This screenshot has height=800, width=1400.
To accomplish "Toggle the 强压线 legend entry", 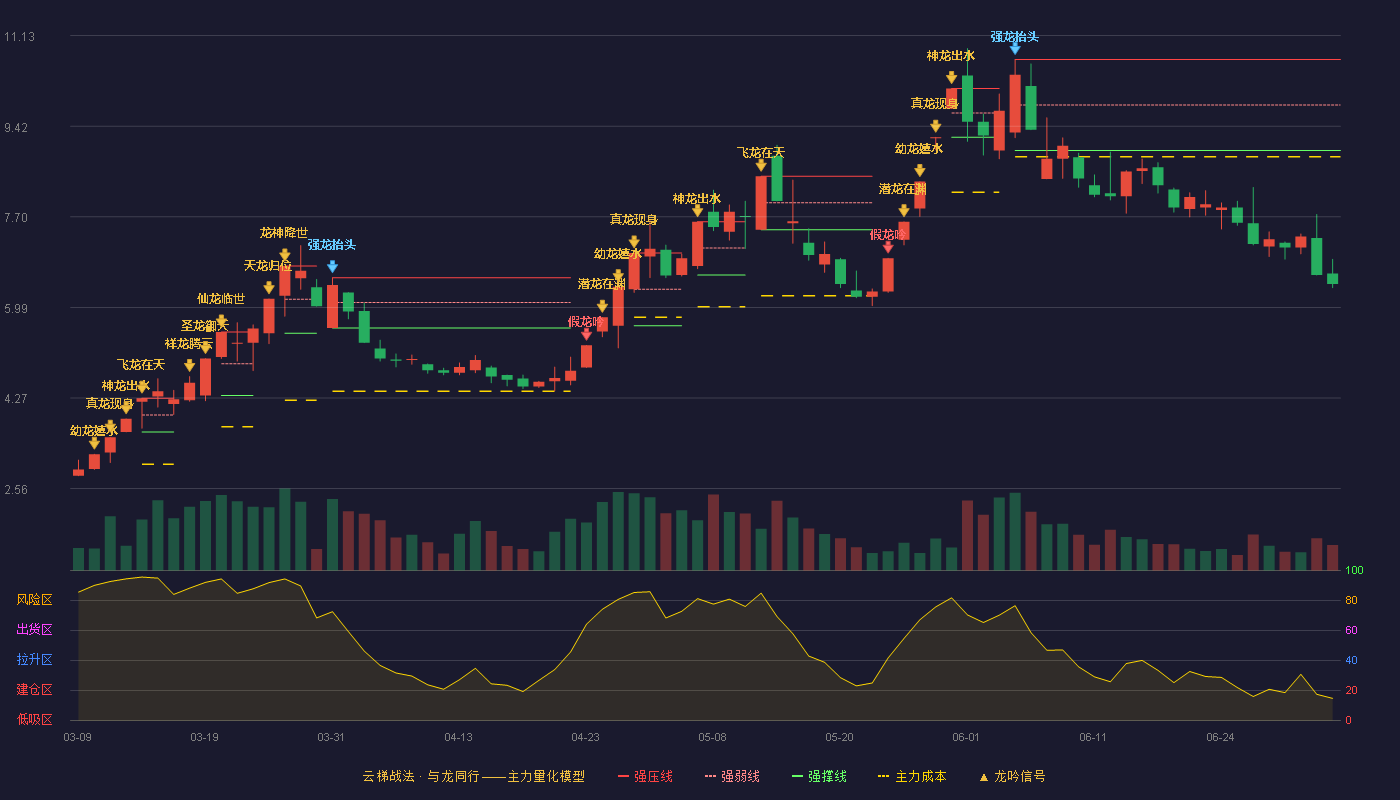I will click(x=645, y=776).
